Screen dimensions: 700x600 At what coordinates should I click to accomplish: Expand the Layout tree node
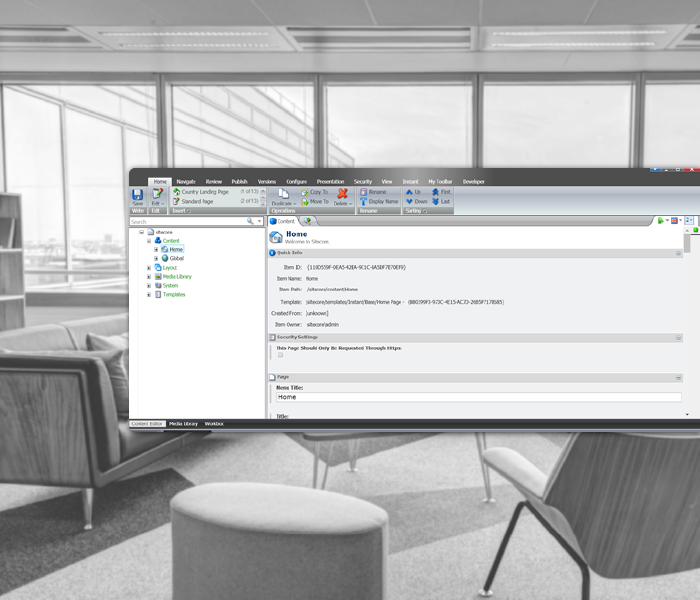pyautogui.click(x=149, y=268)
